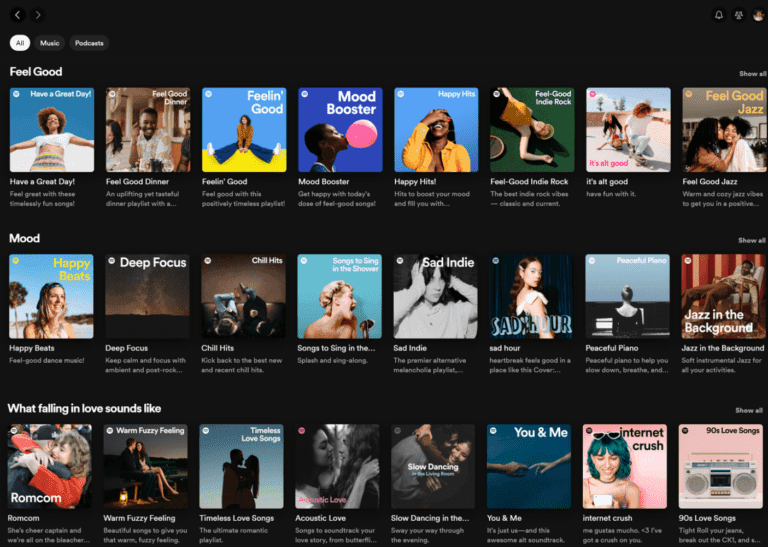Screen dimensions: 768x547
Task: Click the Timeless Love Songs title text
Action: pyautogui.click(x=237, y=518)
